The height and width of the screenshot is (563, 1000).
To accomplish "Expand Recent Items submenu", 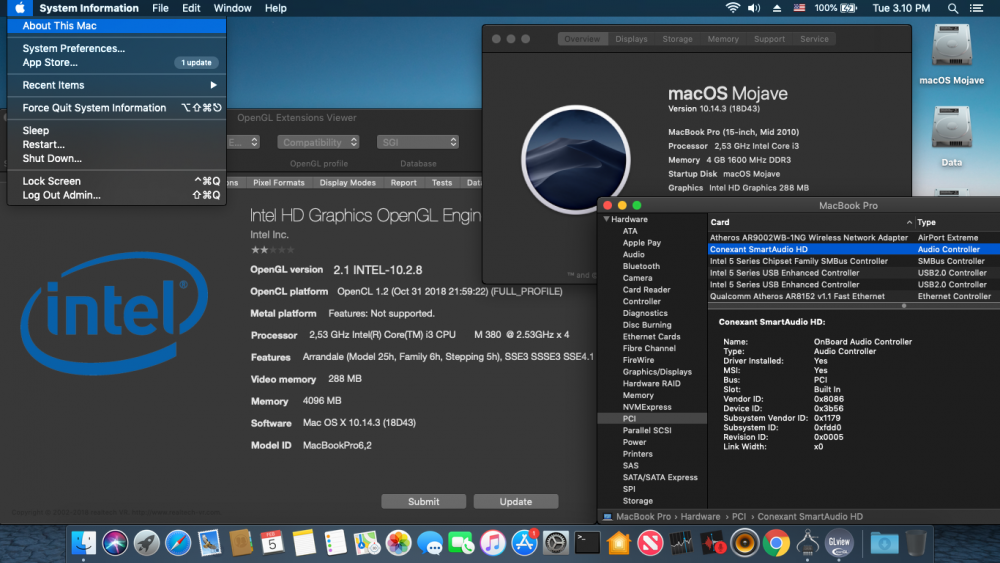I will point(116,85).
